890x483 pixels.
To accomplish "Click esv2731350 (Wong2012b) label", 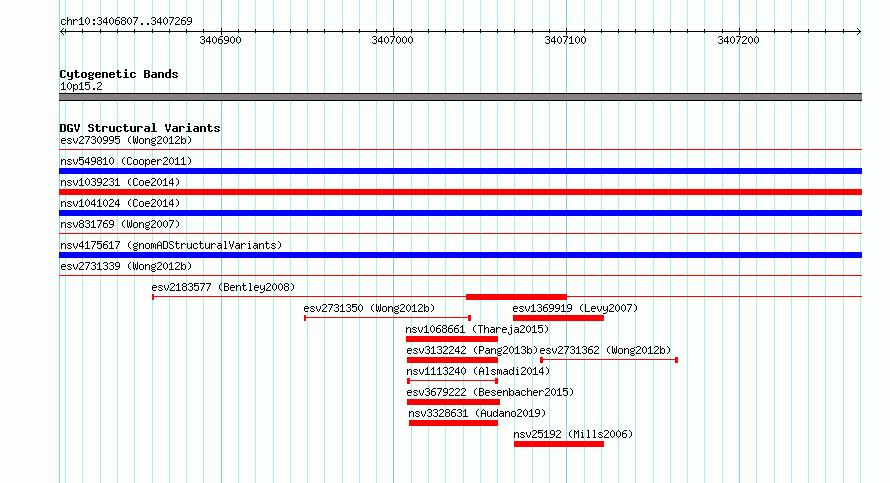I will (369, 308).
